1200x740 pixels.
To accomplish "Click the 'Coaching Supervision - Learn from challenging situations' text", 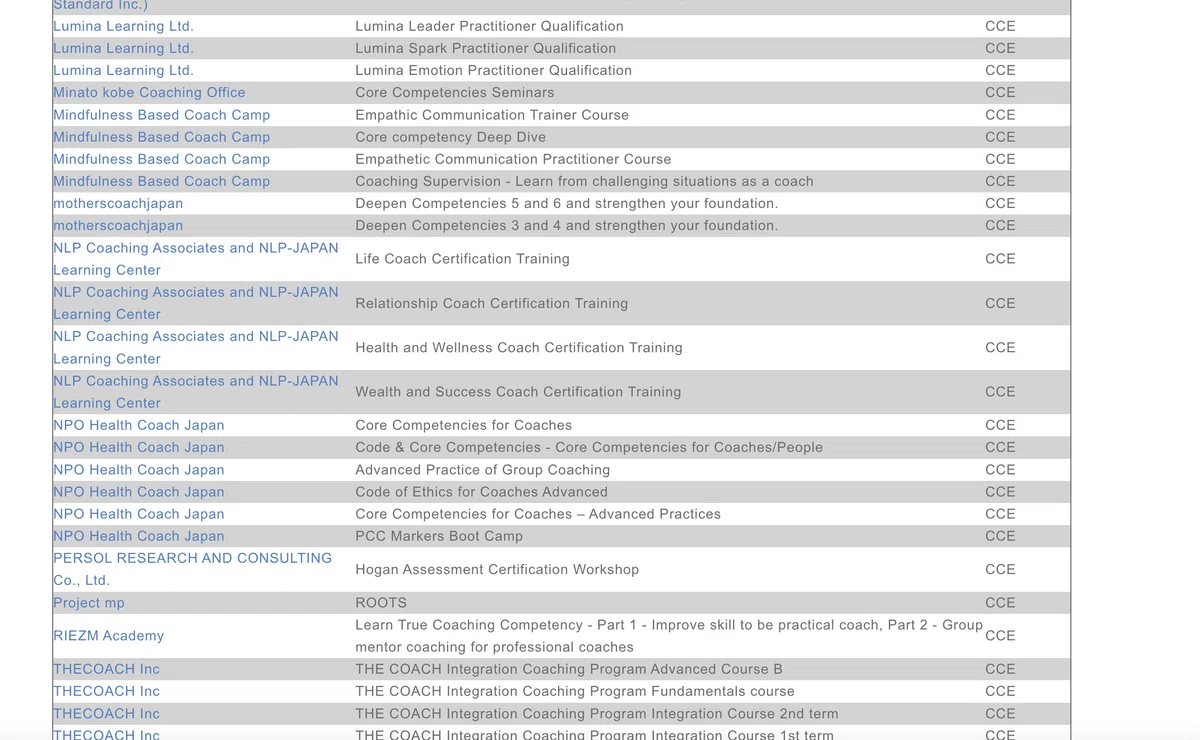I will [x=585, y=181].
